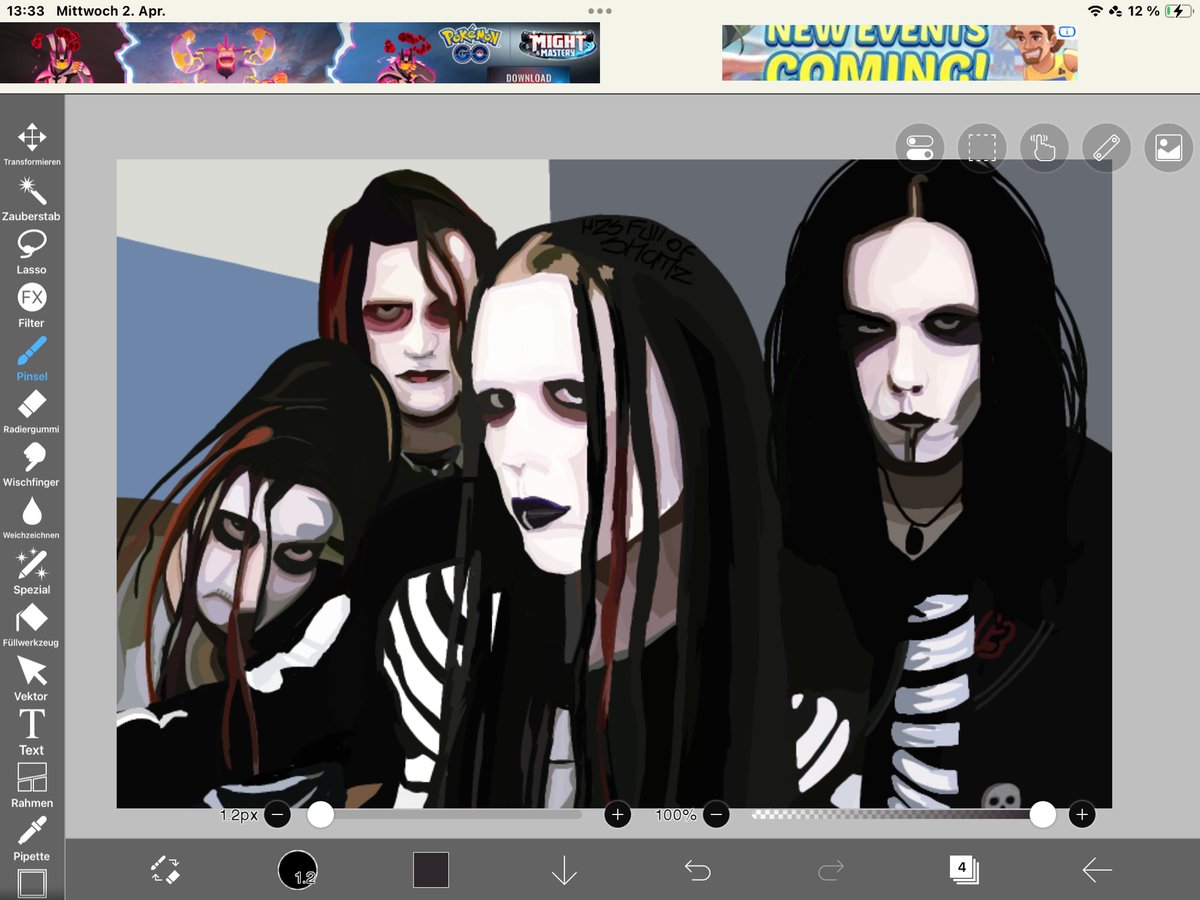Tap the downward arrow button
The image size is (1200, 900).
coord(564,870)
